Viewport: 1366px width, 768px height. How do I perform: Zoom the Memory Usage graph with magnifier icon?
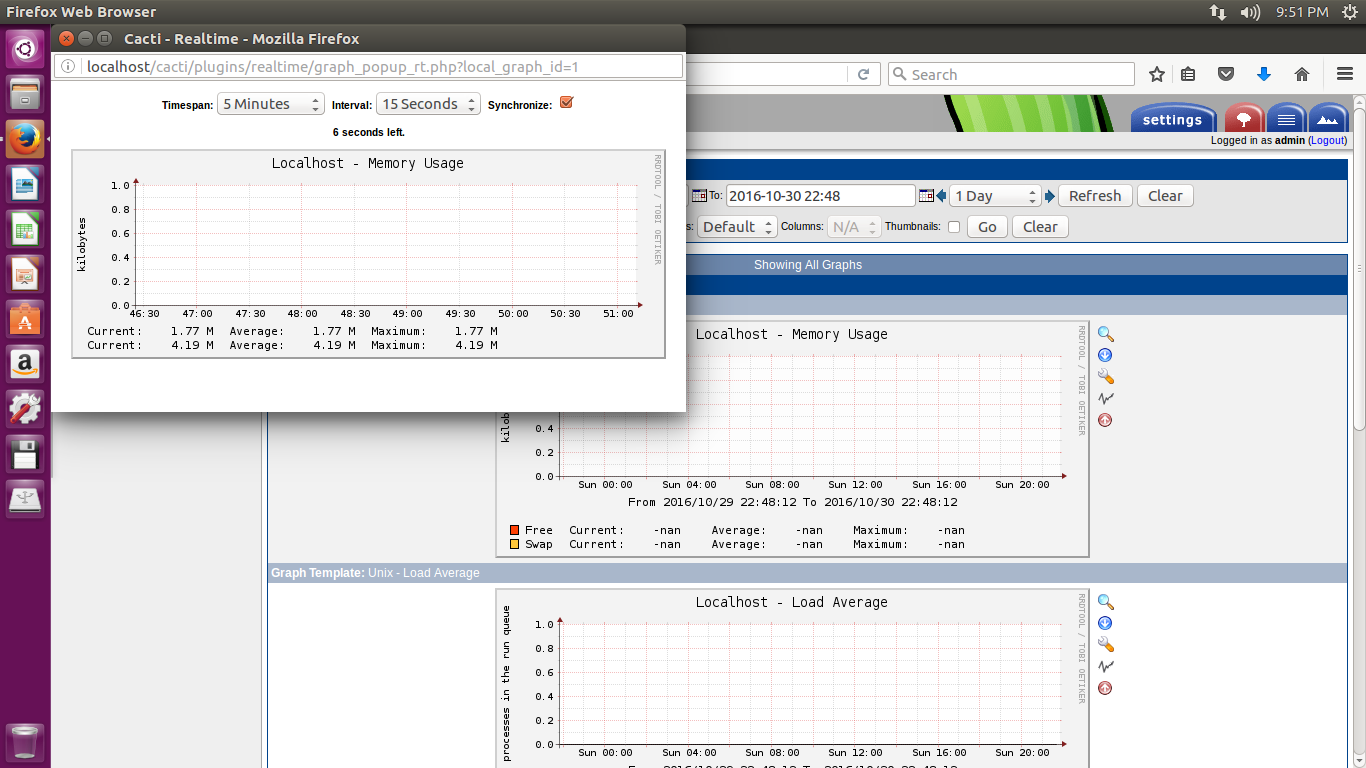[1105, 334]
